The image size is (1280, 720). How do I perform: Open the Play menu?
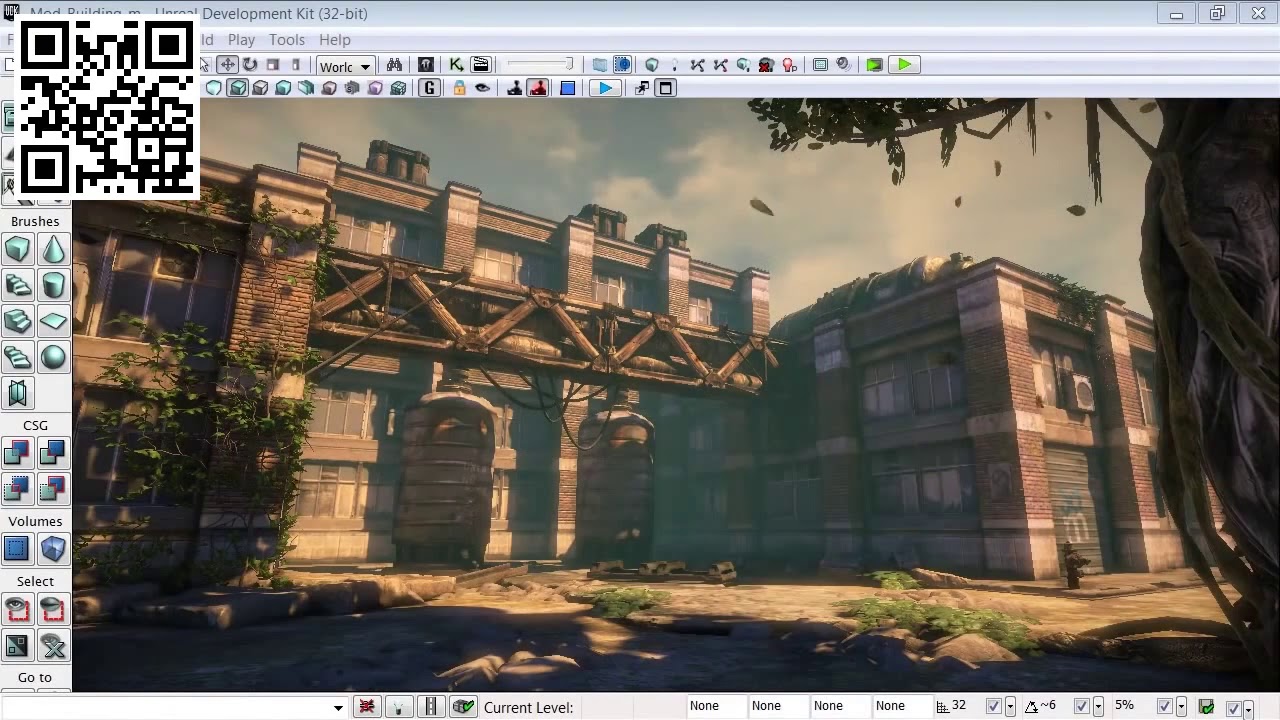point(241,40)
